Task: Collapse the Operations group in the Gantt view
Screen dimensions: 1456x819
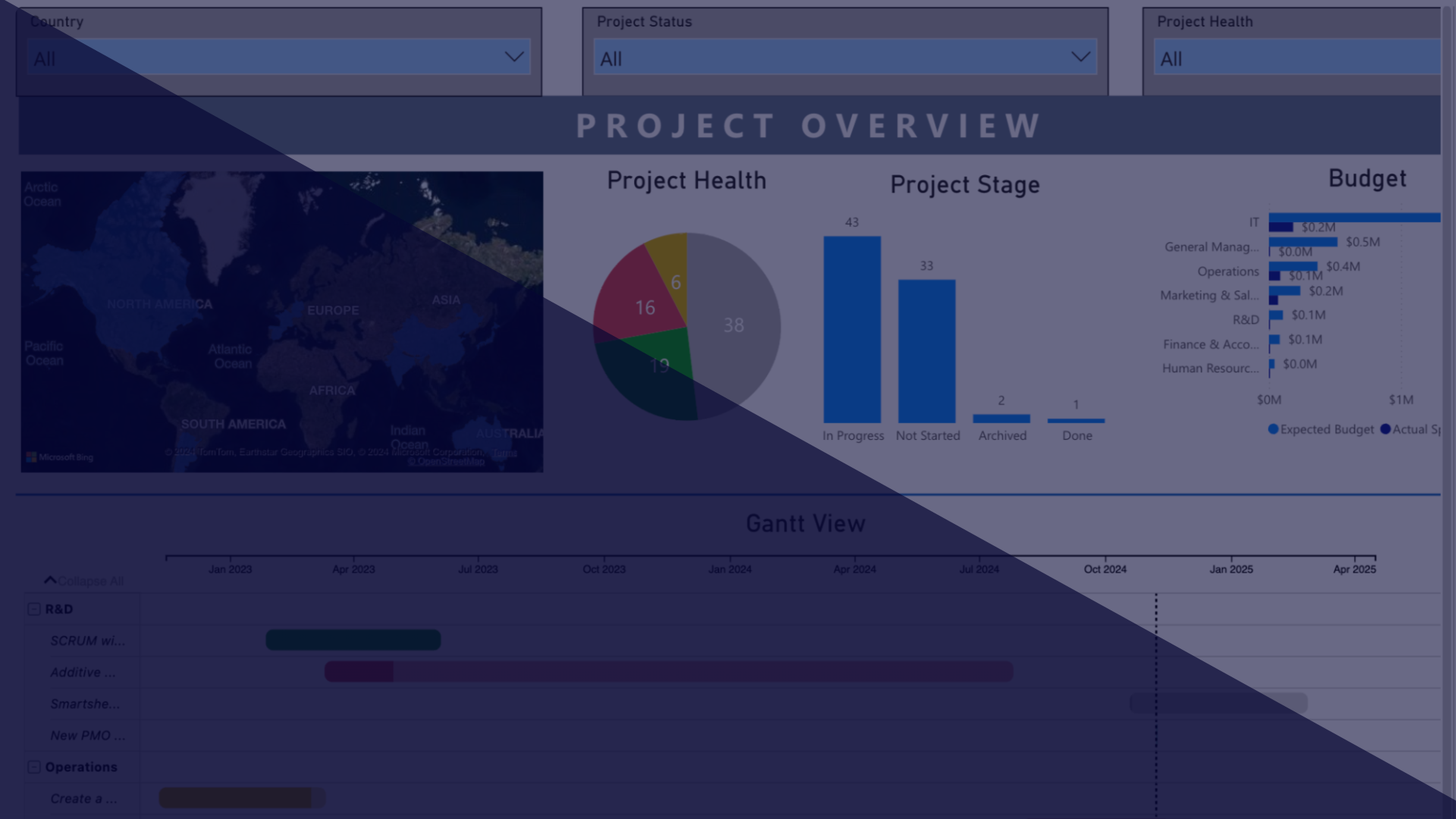Action: pos(33,767)
